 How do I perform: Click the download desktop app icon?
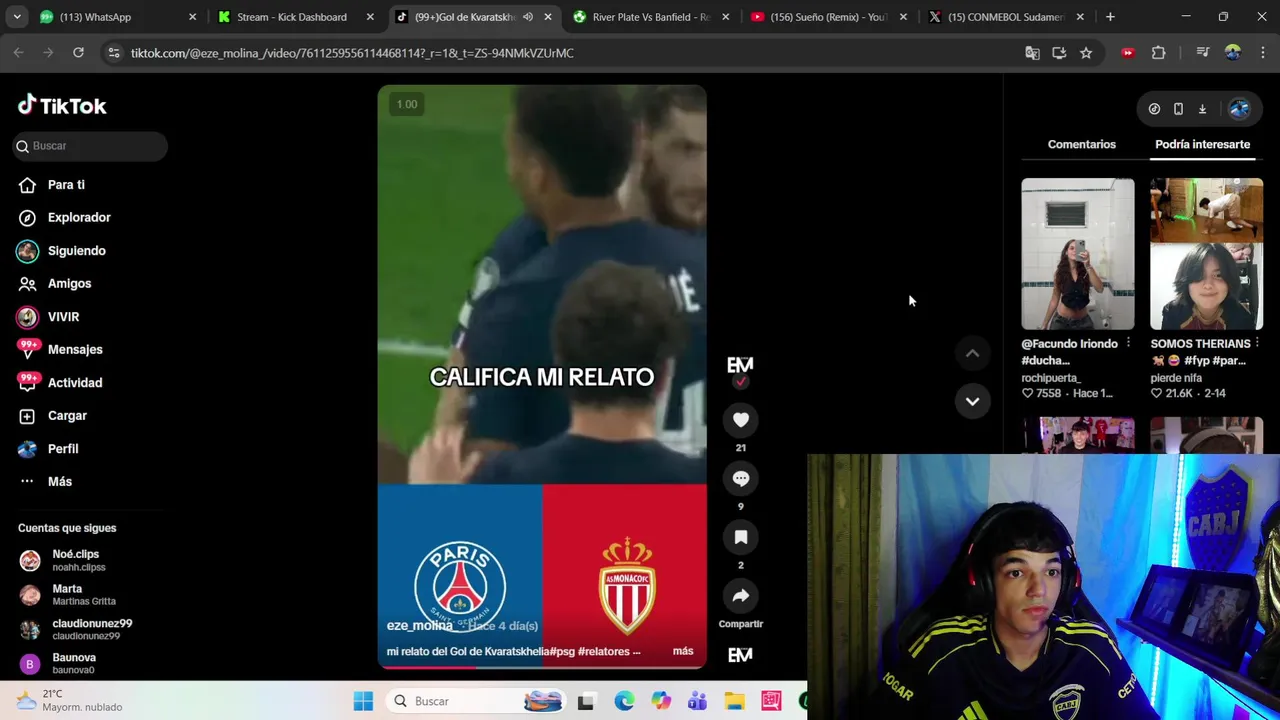point(1202,109)
